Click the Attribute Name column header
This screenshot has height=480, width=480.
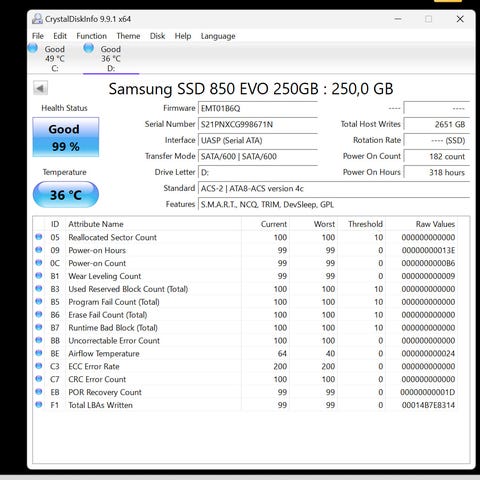coord(154,224)
